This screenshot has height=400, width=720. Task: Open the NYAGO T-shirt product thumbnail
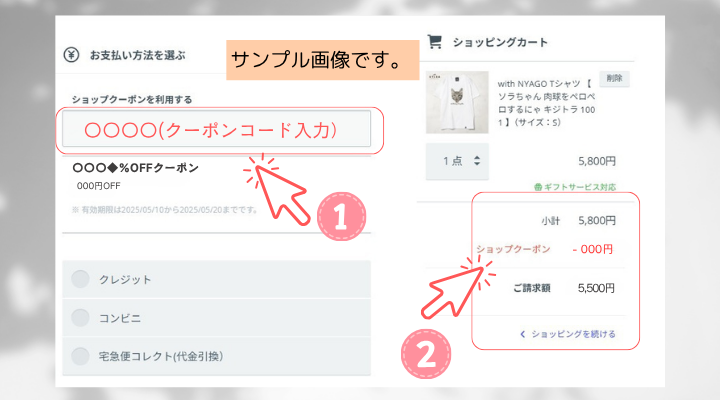point(457,102)
